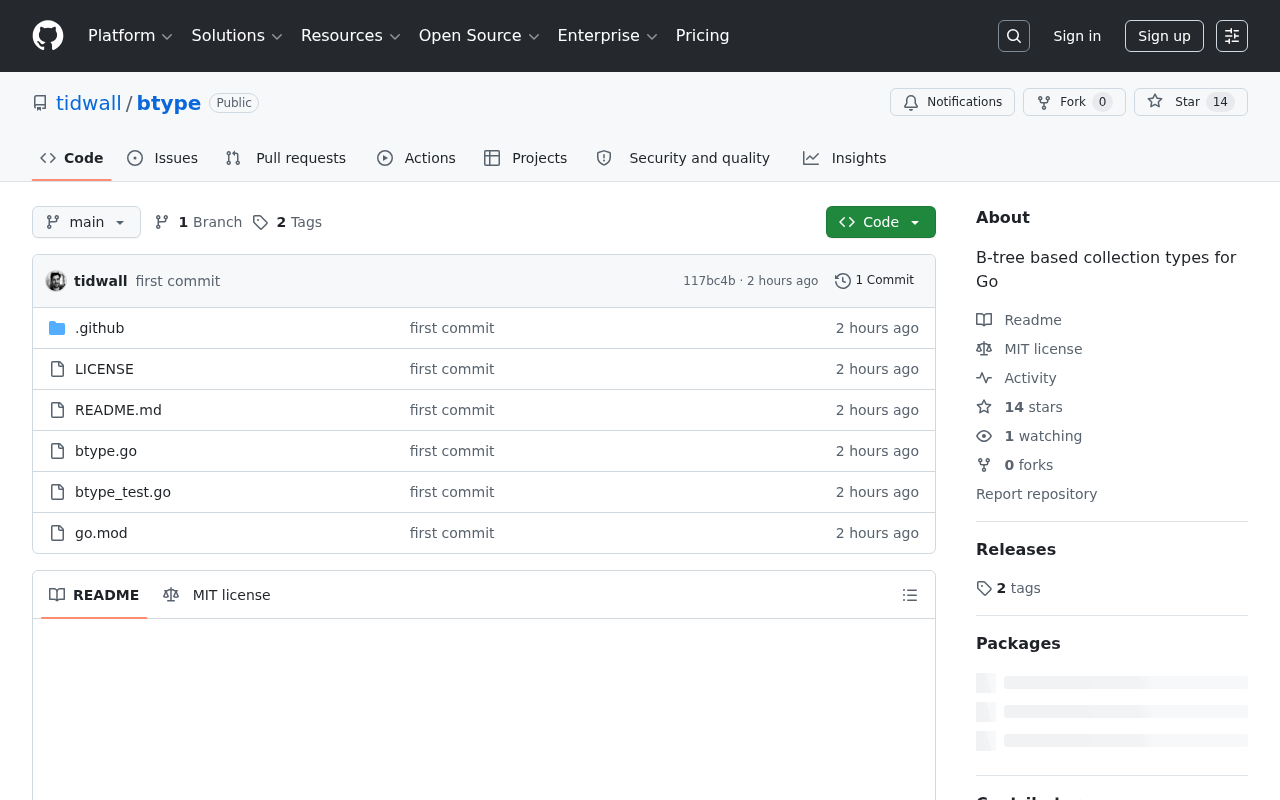This screenshot has height=800, width=1280.
Task: Click the Sign up button
Action: pos(1164,36)
